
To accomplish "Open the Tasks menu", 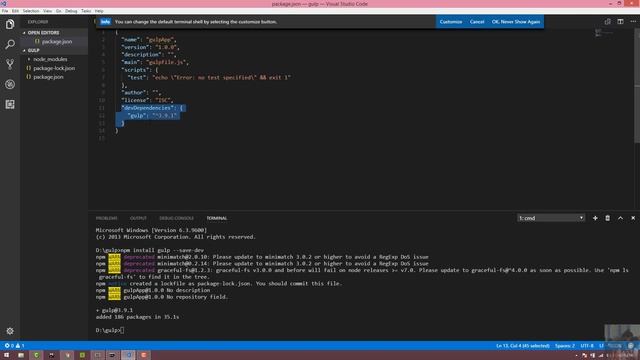I will tap(86, 11).
